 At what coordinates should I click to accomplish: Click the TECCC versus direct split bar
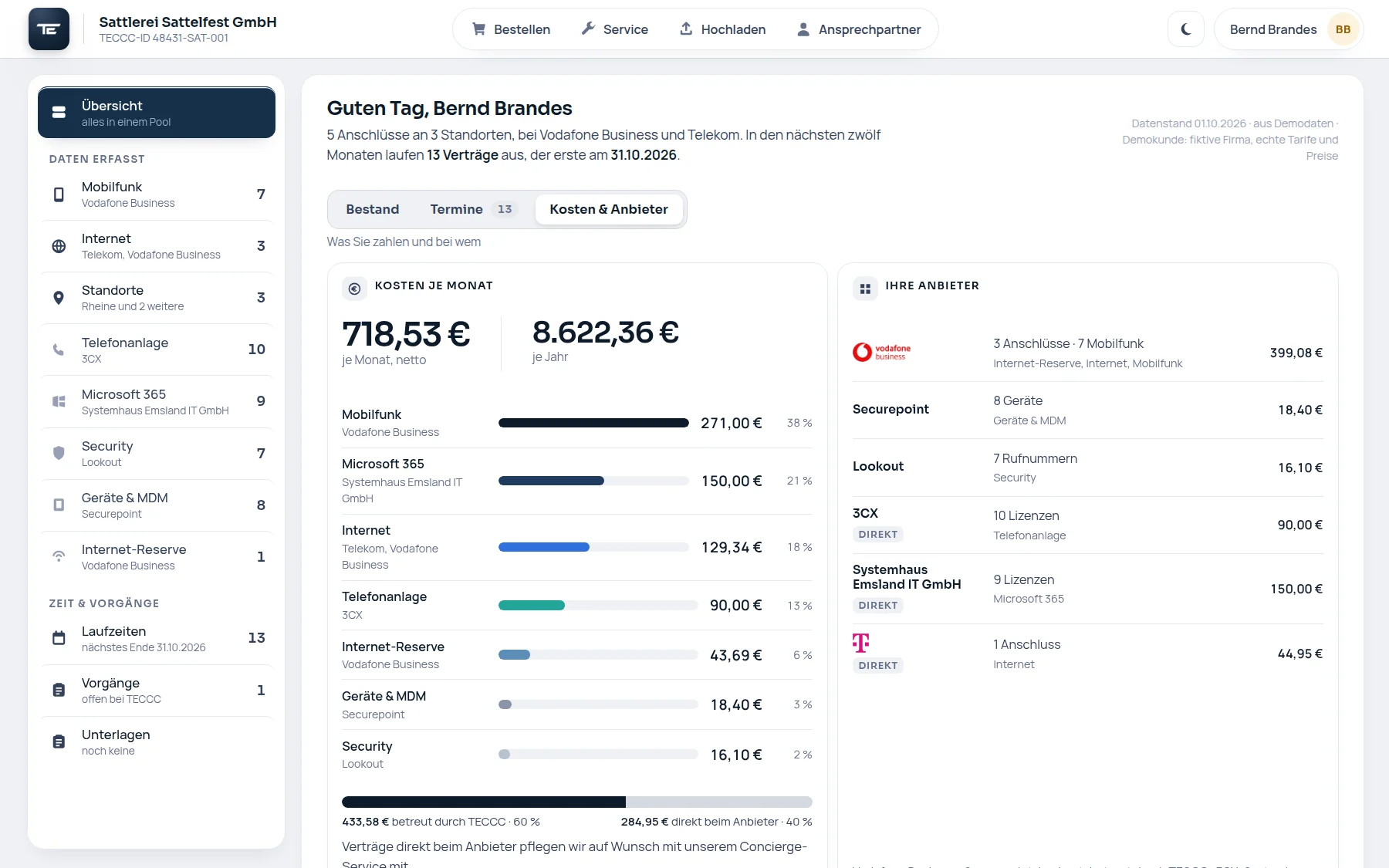tap(577, 802)
